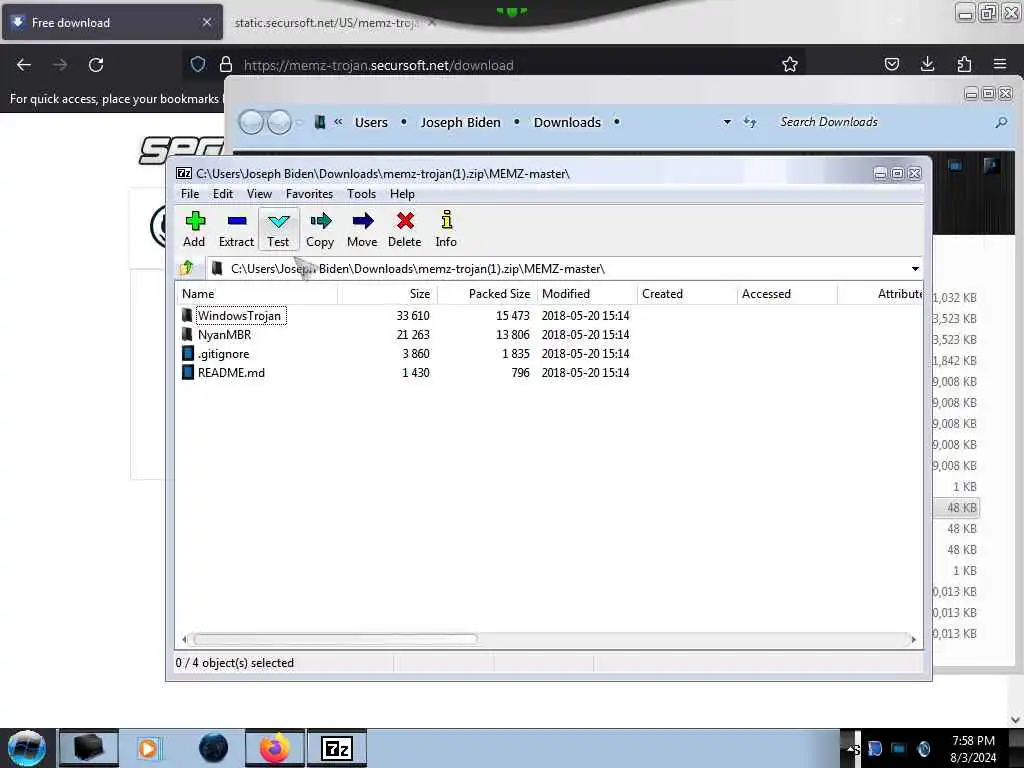Sort by the Size column header
The width and height of the screenshot is (1024, 768).
coord(387,294)
